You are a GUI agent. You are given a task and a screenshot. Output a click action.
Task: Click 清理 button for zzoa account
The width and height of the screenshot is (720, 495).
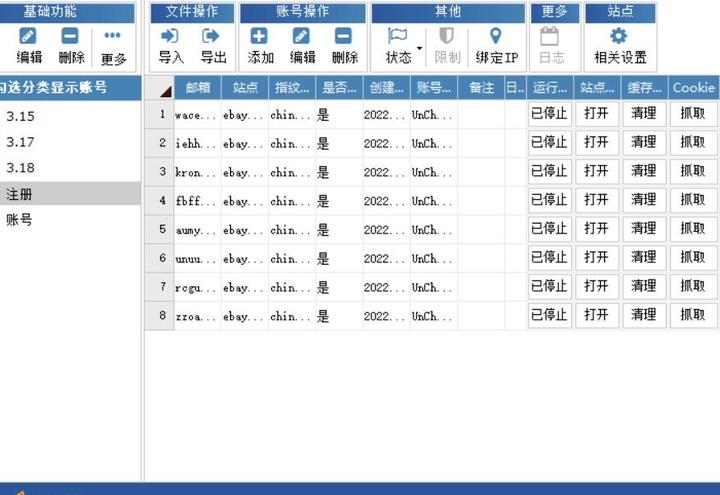click(644, 315)
